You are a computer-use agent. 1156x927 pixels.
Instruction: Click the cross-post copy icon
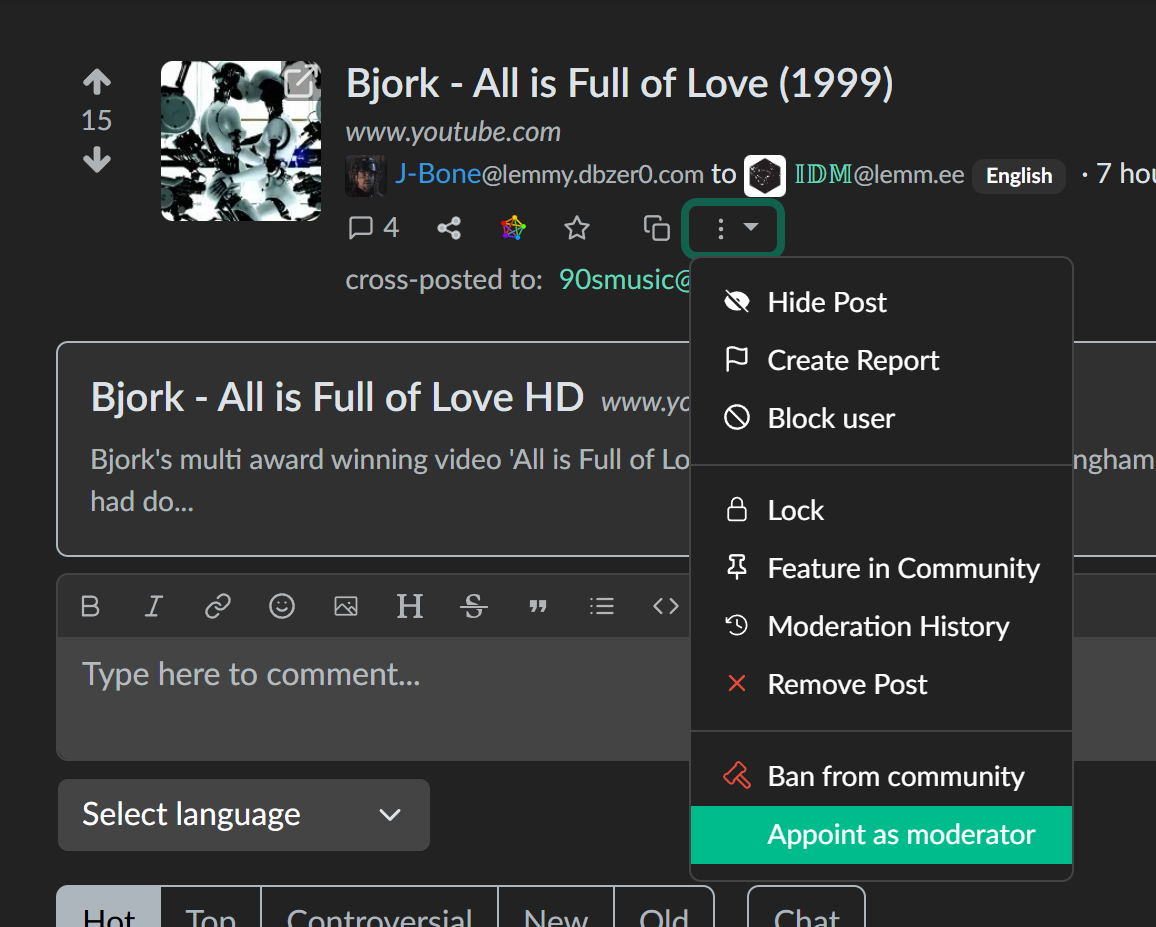point(656,228)
